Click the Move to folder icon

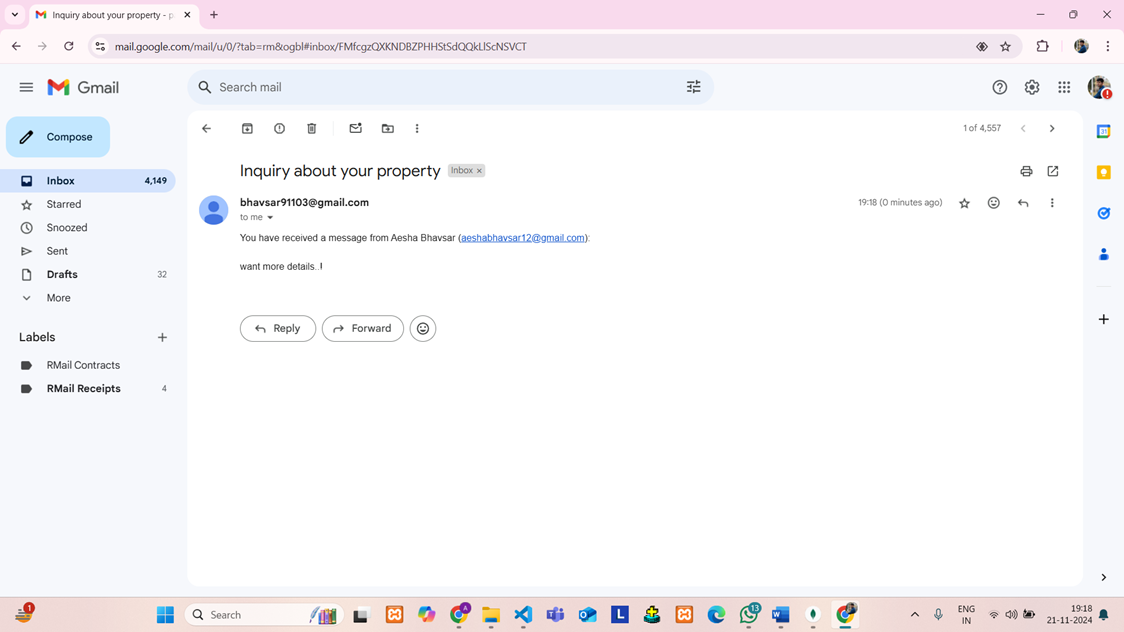point(387,129)
